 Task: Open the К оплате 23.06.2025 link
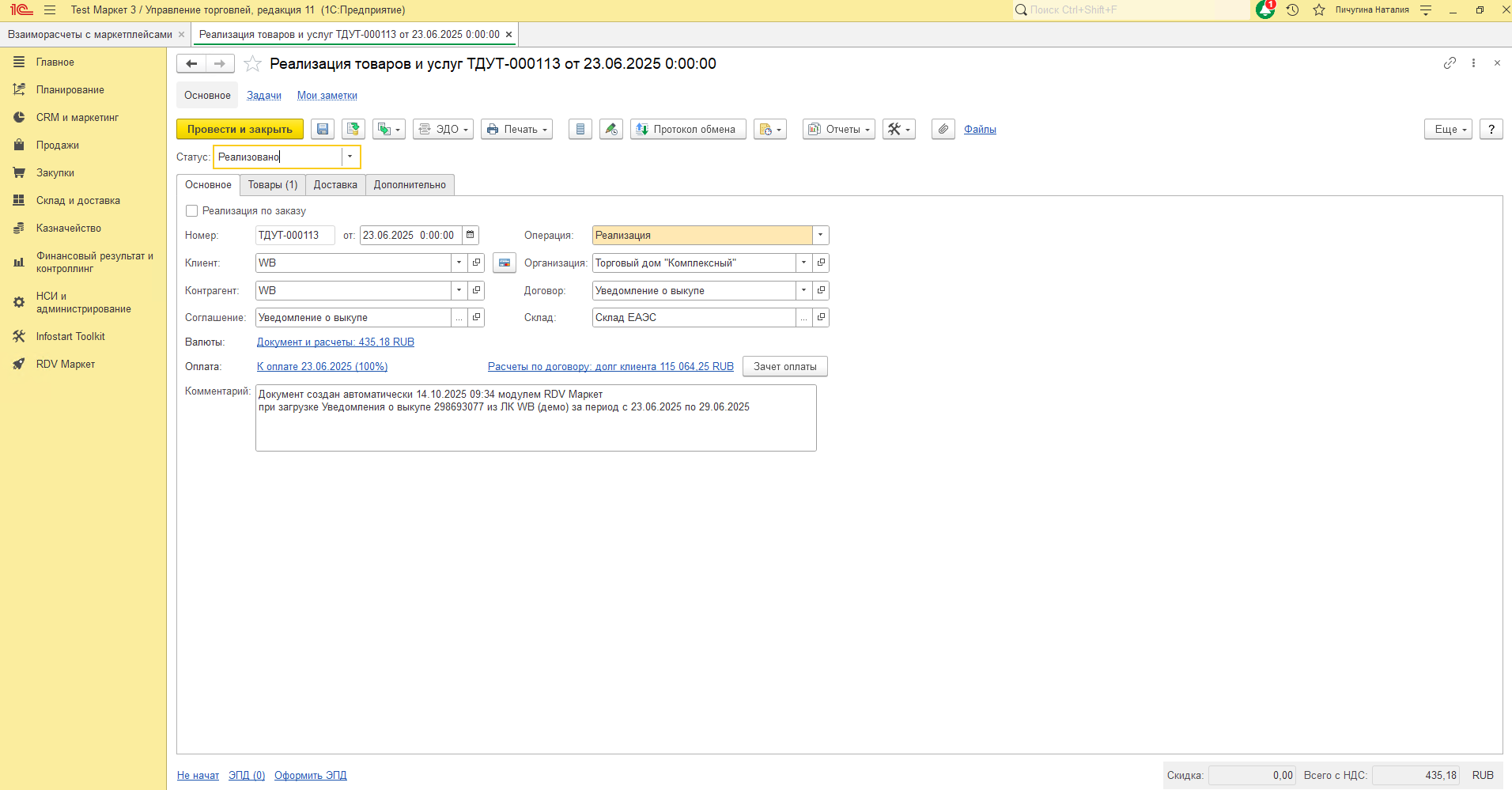pos(322,367)
